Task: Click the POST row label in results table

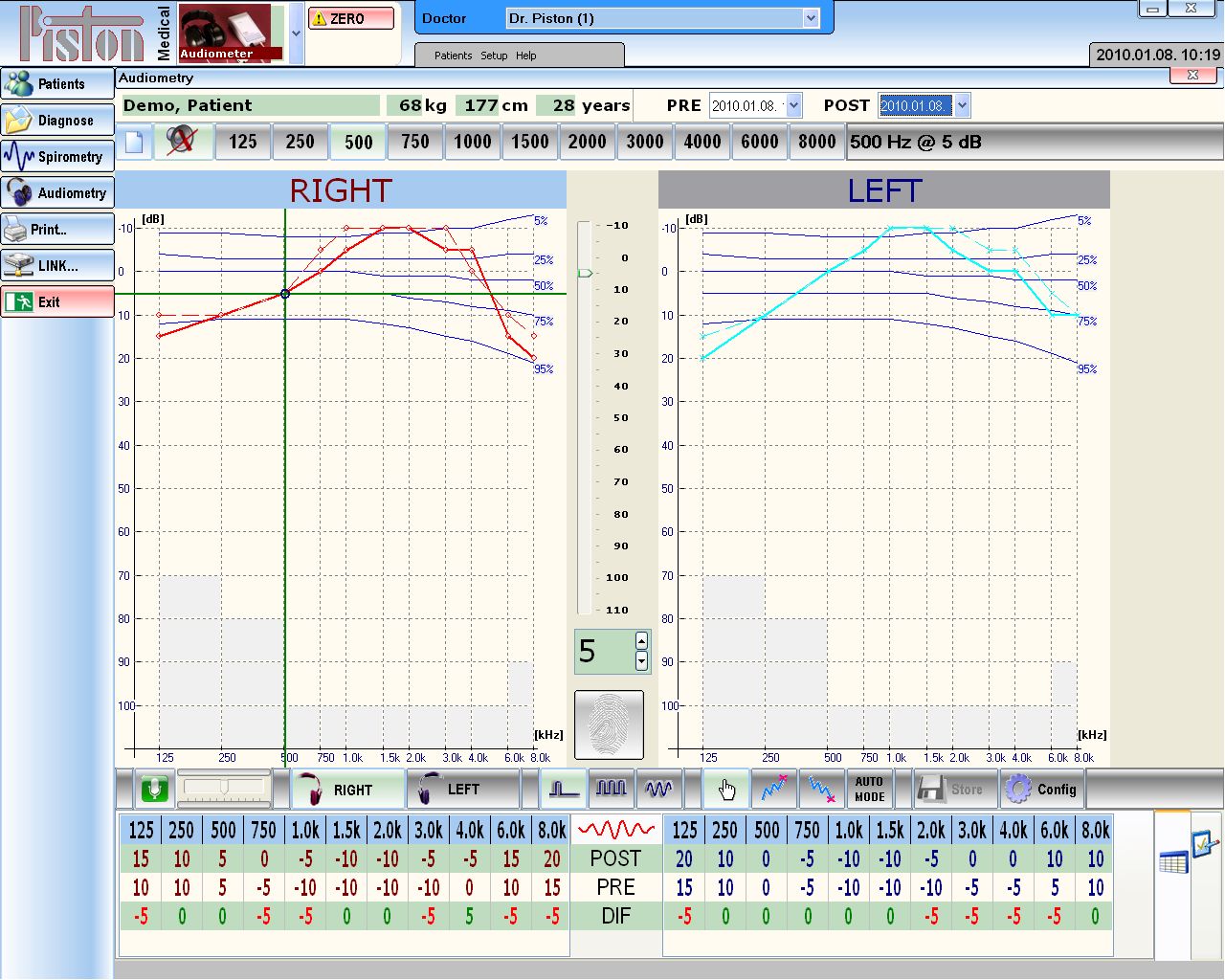Action: pos(615,858)
